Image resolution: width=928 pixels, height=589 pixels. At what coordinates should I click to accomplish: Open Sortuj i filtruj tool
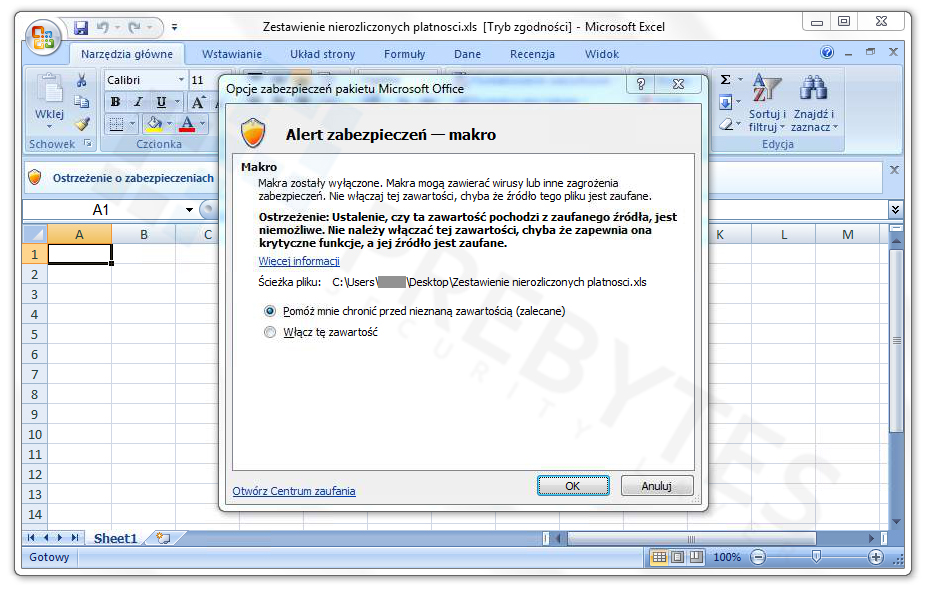click(766, 103)
